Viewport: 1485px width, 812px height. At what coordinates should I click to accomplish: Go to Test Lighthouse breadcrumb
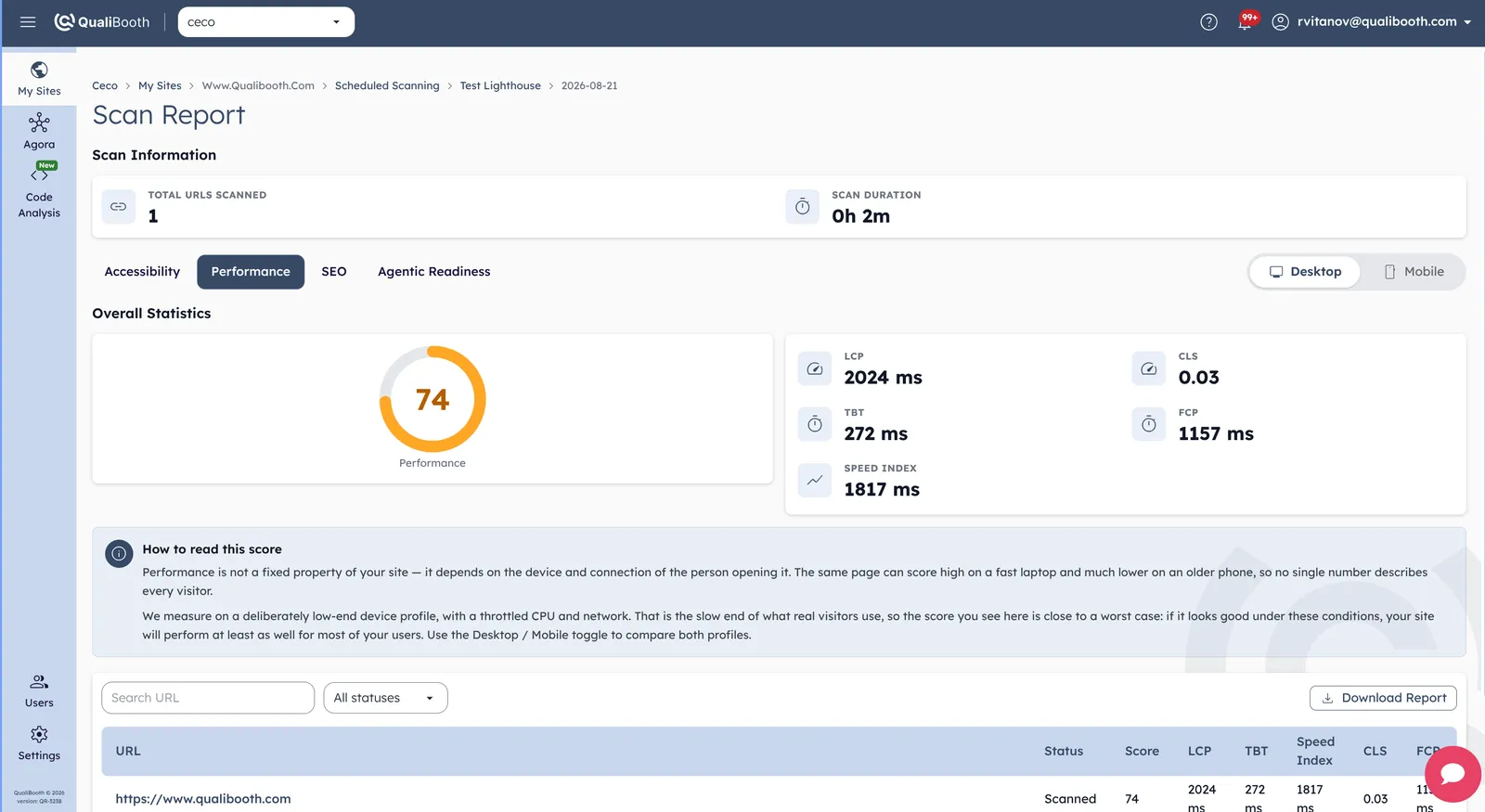click(x=500, y=85)
